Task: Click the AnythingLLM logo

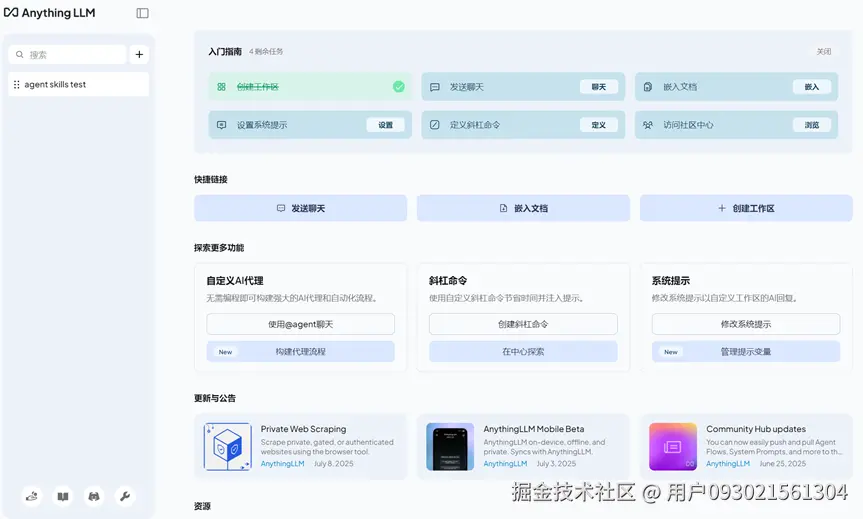Action: pyautogui.click(x=50, y=13)
